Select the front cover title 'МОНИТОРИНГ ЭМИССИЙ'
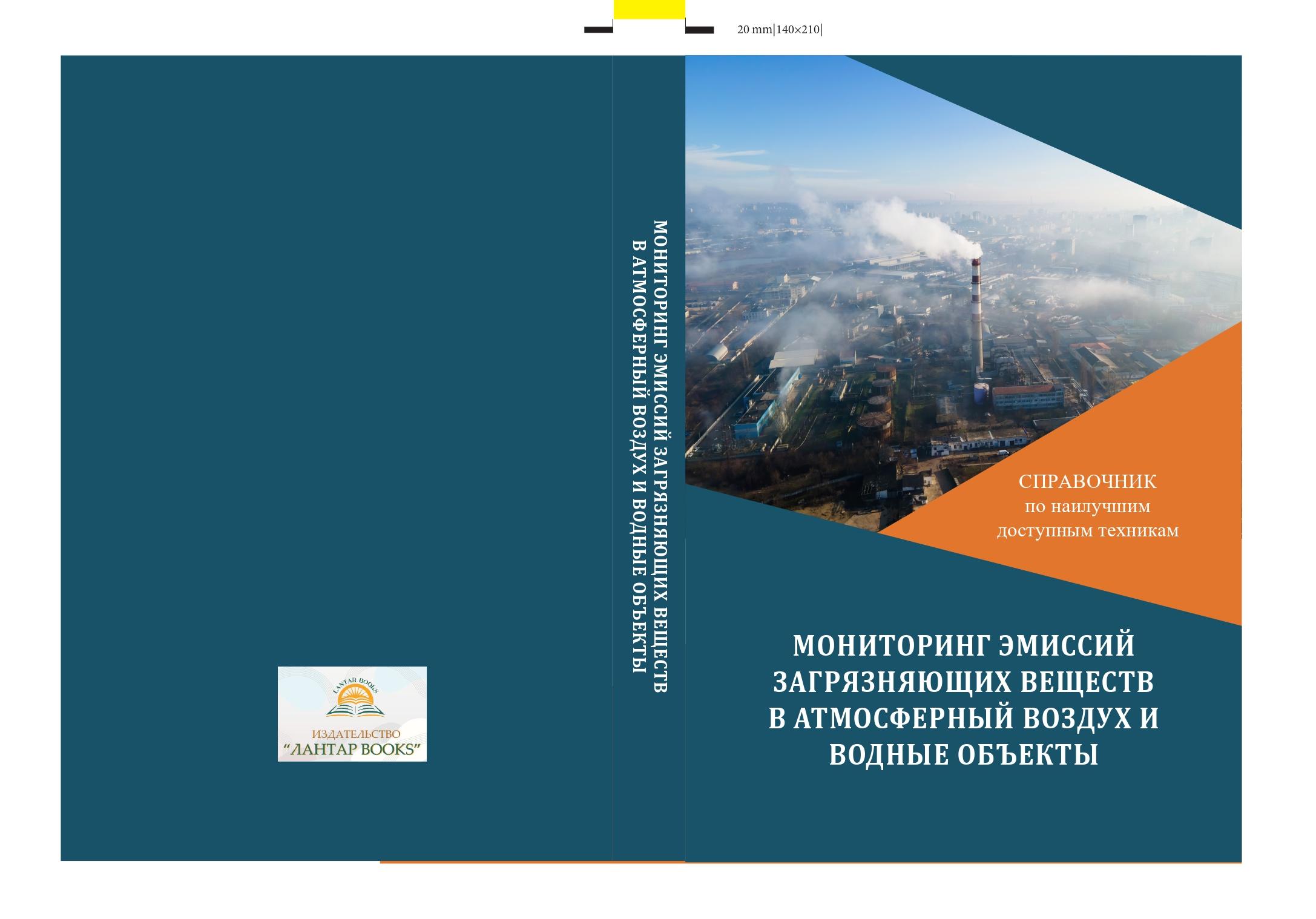The image size is (1316, 919). (x=964, y=646)
